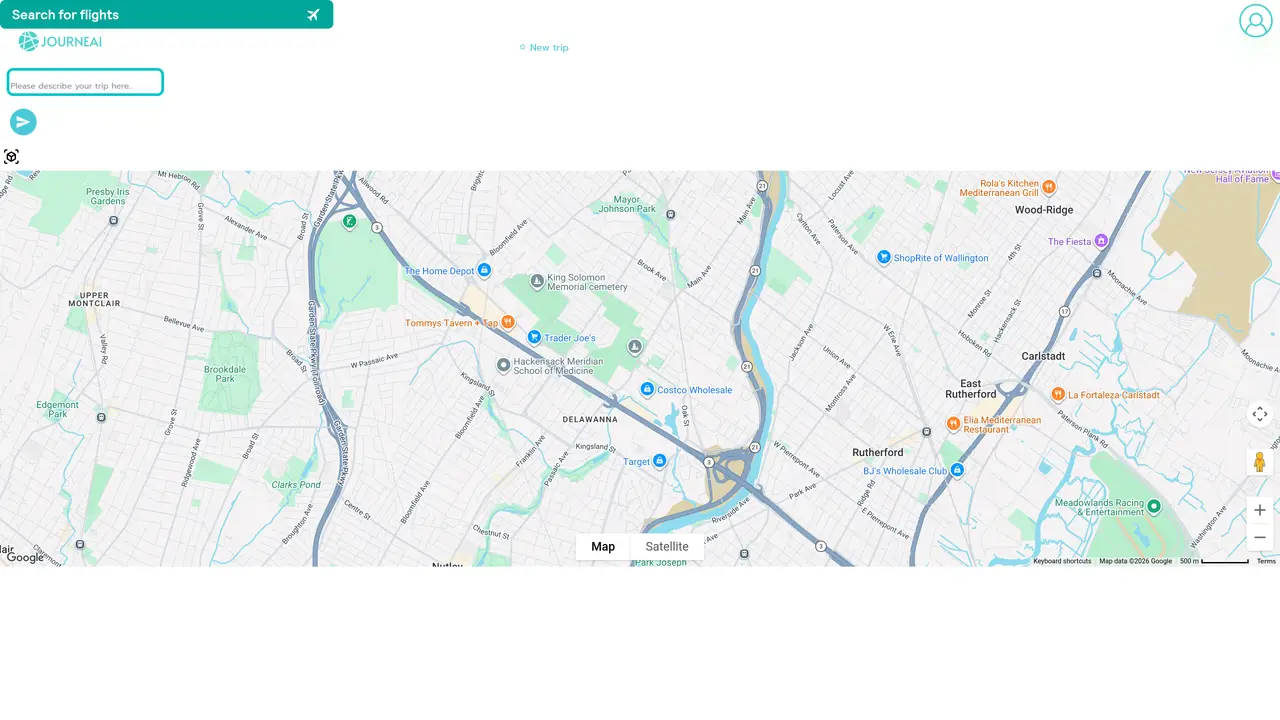
Task: Select Meadowlands Racing & Entertainment pin
Action: tap(1153, 506)
